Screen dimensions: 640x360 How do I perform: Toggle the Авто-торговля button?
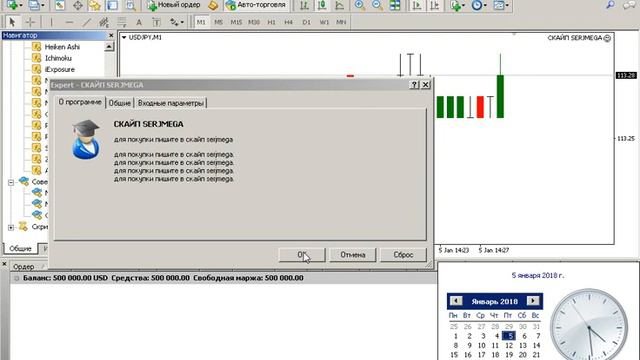pos(256,5)
